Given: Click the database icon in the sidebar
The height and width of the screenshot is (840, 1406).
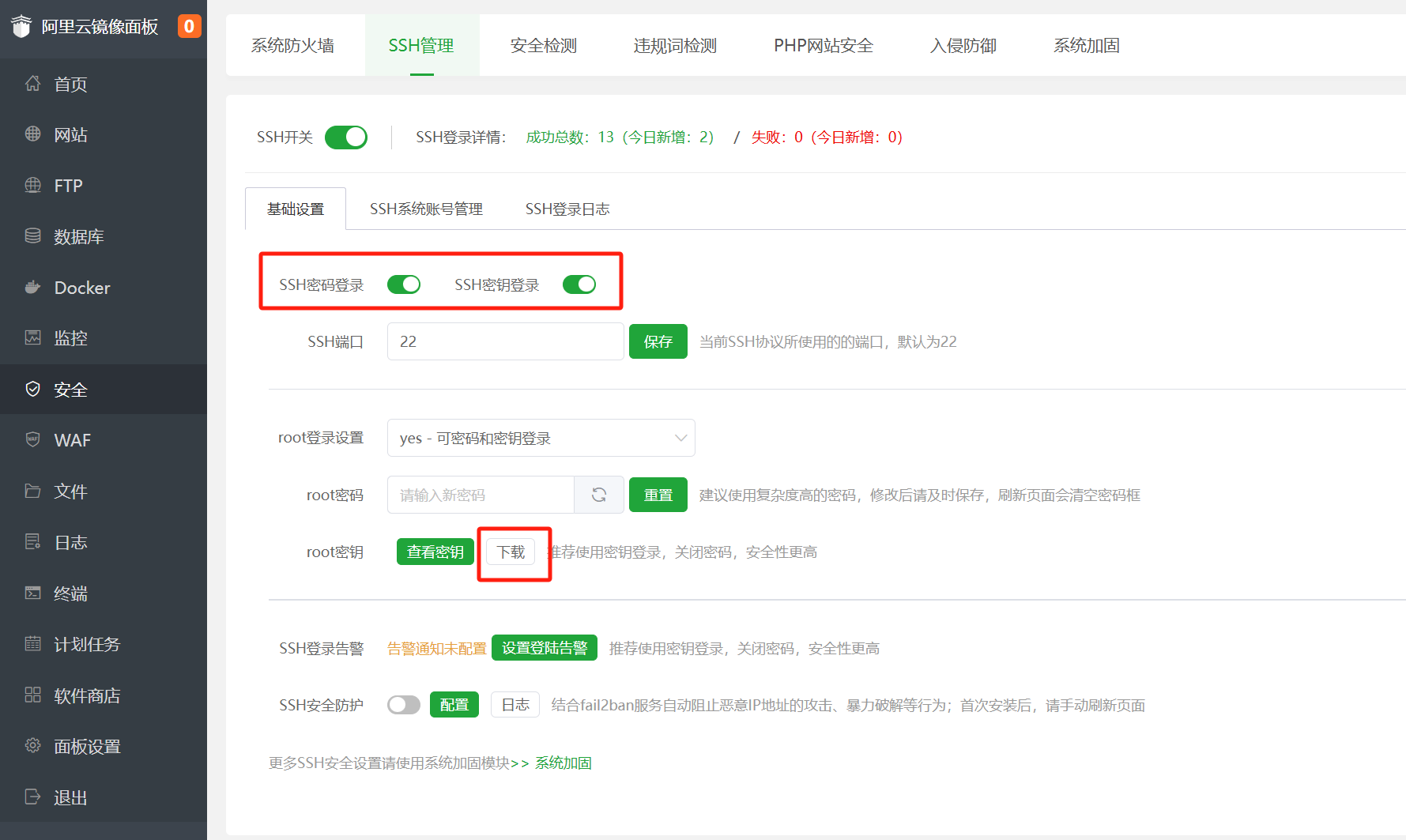Looking at the screenshot, I should [x=32, y=236].
